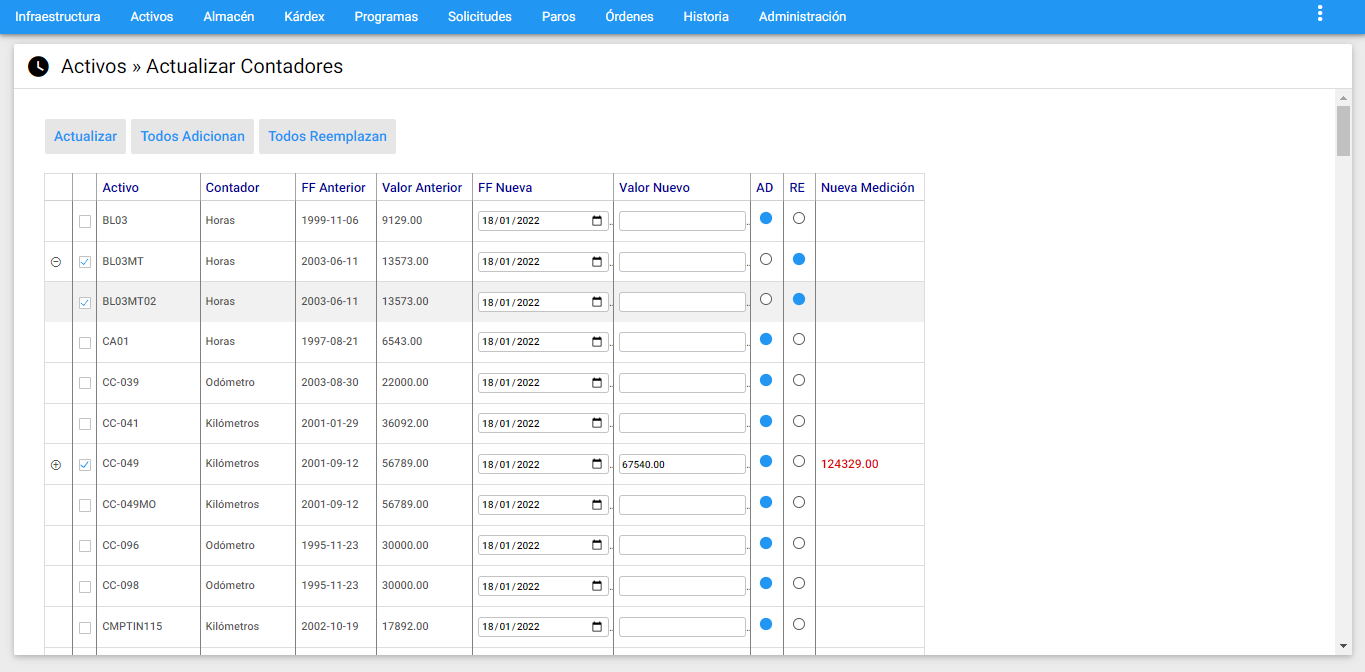This screenshot has width=1365, height=672.
Task: Click the Valor Nuevo field containing 67540.00
Action: click(x=682, y=464)
